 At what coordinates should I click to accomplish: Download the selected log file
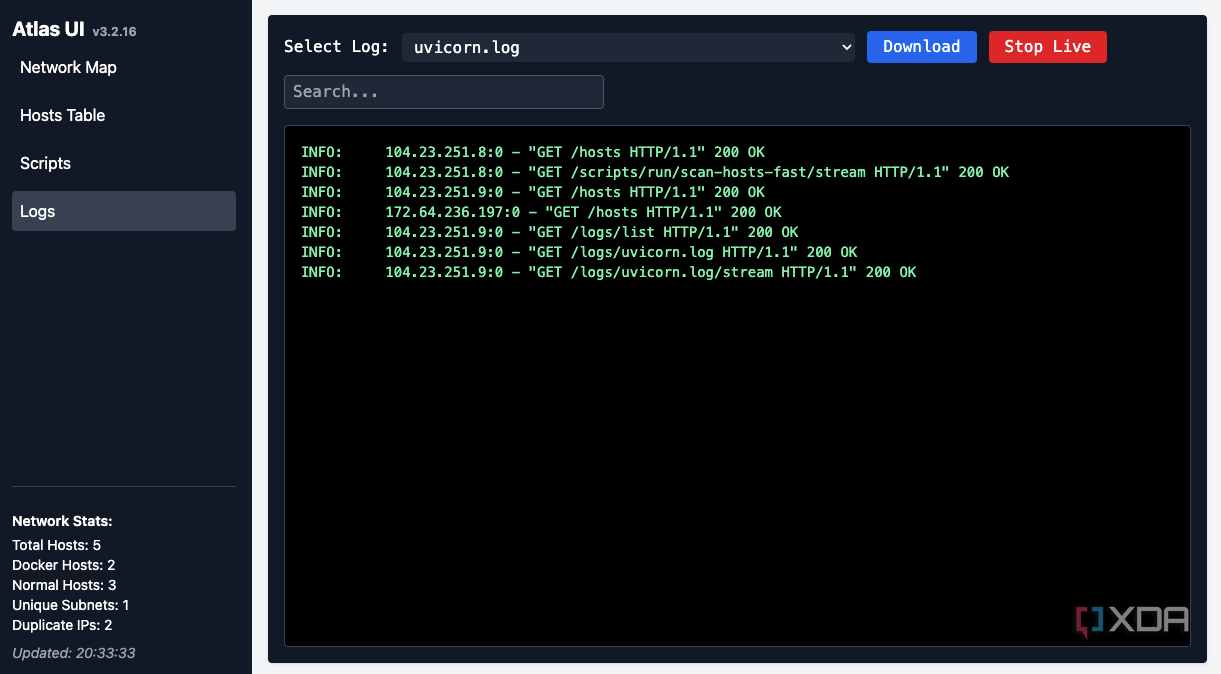[921, 47]
